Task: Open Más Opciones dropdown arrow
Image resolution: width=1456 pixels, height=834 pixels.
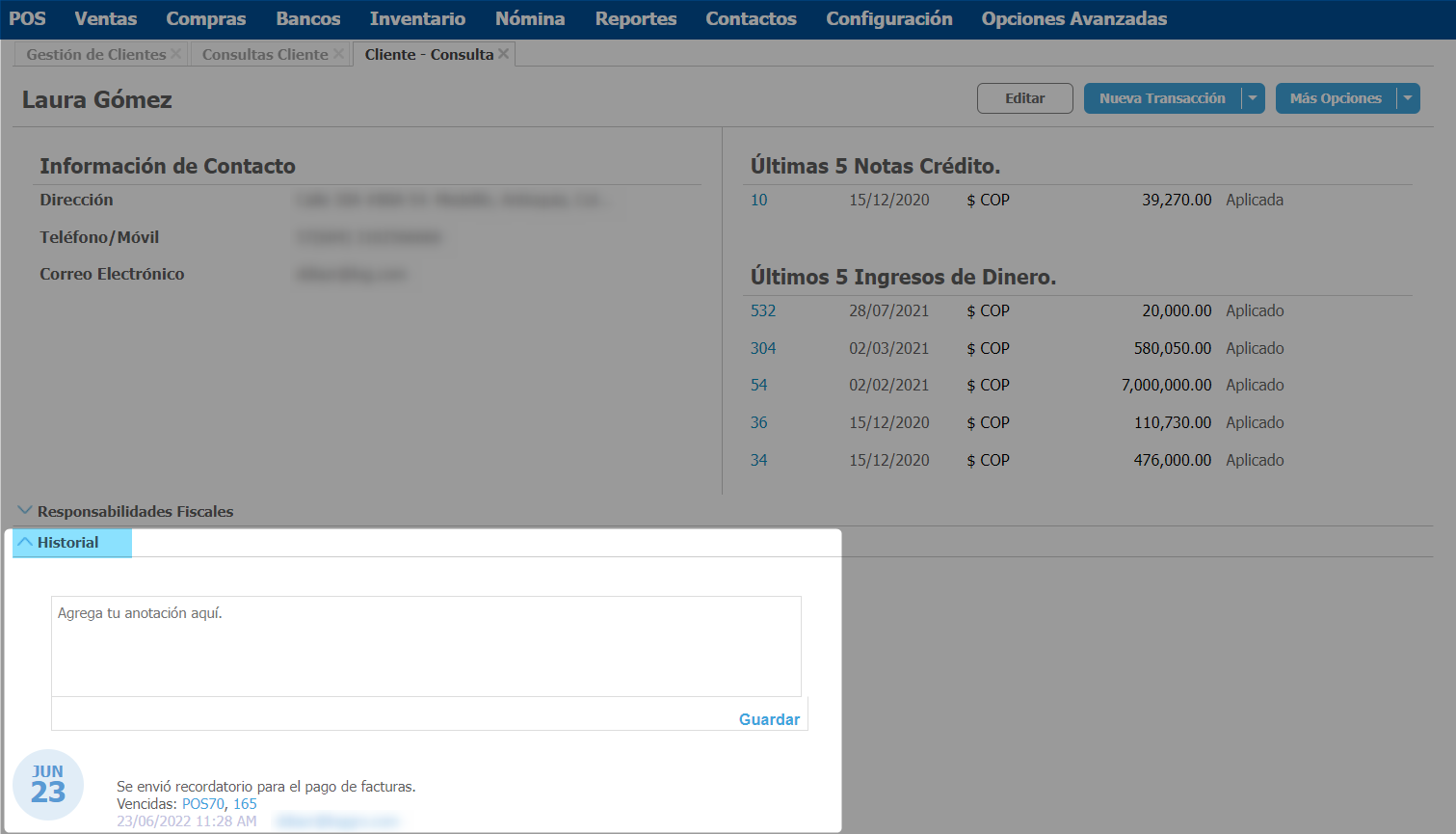Action: pos(1408,98)
